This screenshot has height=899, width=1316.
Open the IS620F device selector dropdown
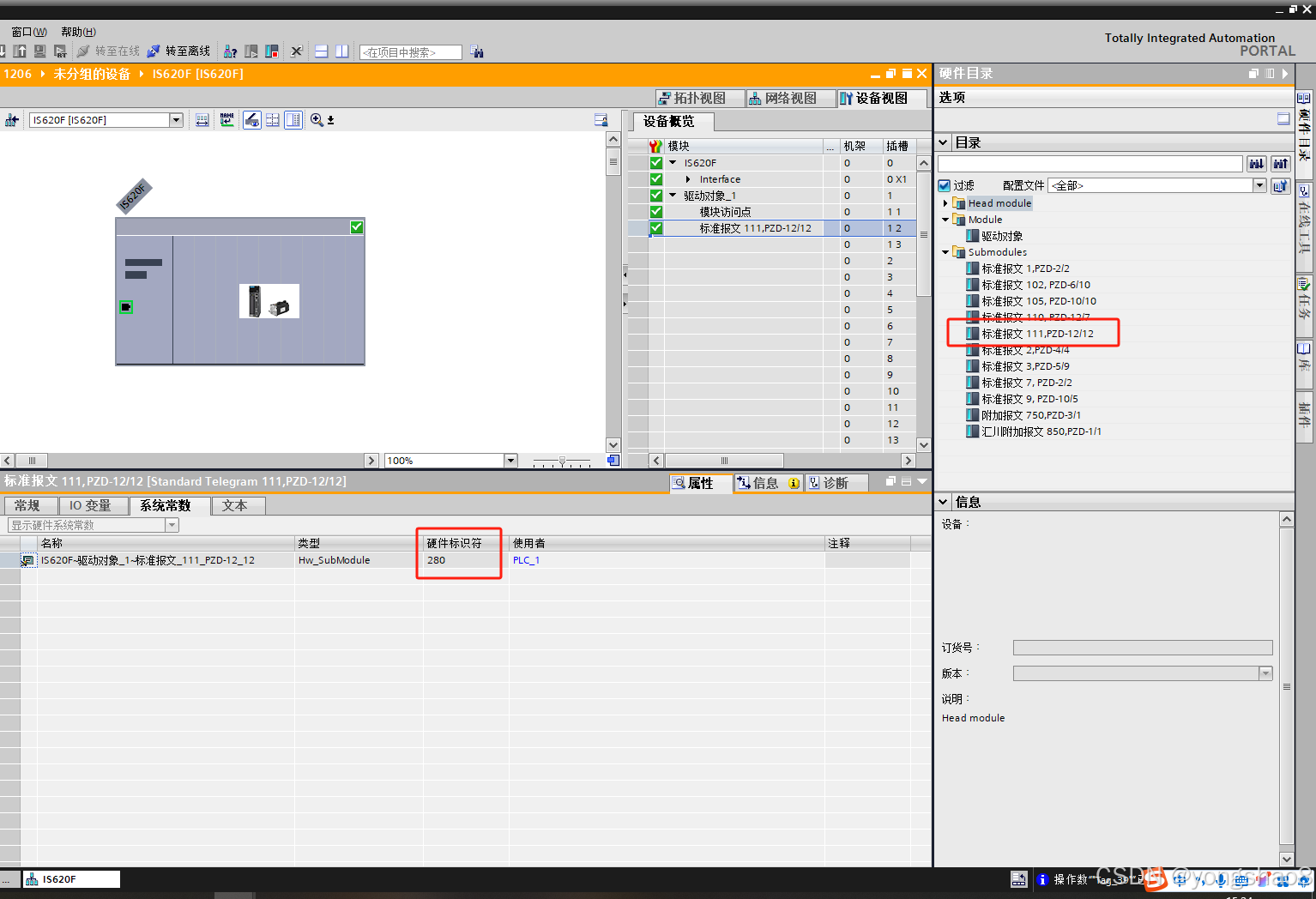tap(176, 120)
